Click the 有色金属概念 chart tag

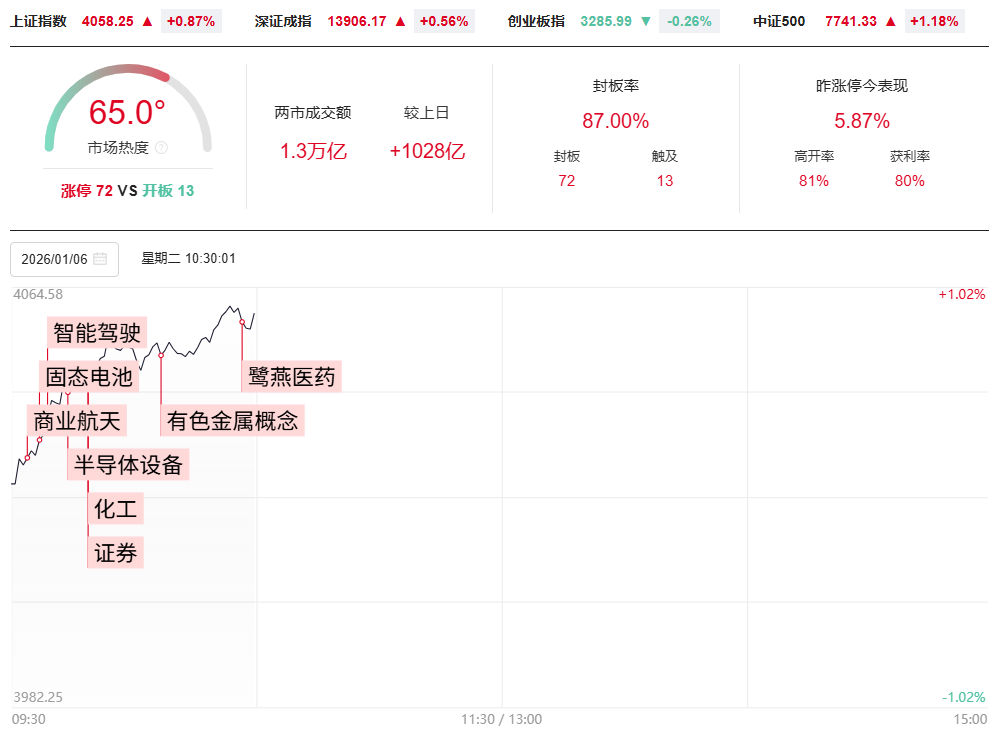pos(232,421)
